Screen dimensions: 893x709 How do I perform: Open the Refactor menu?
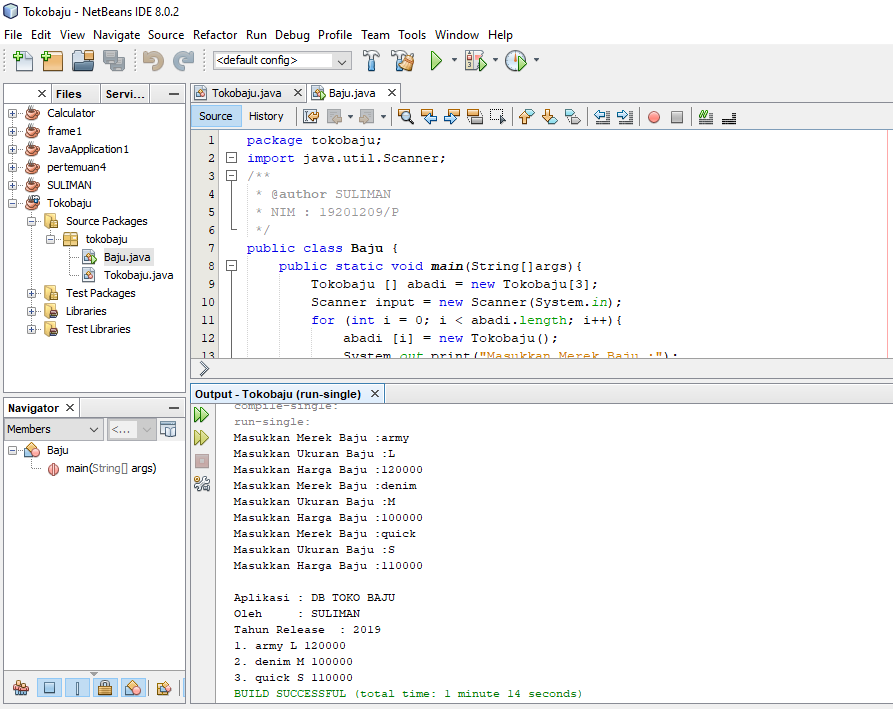point(215,34)
